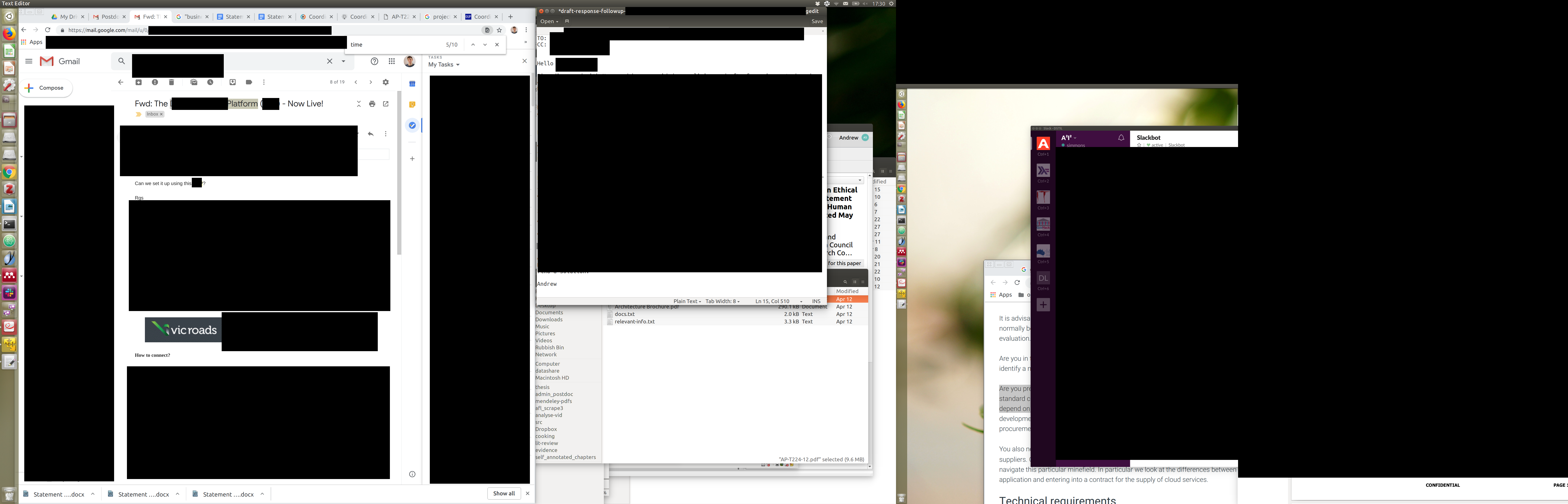The image size is (1568, 504).
Task: Remove the Inbox label chip
Action: tap(161, 114)
